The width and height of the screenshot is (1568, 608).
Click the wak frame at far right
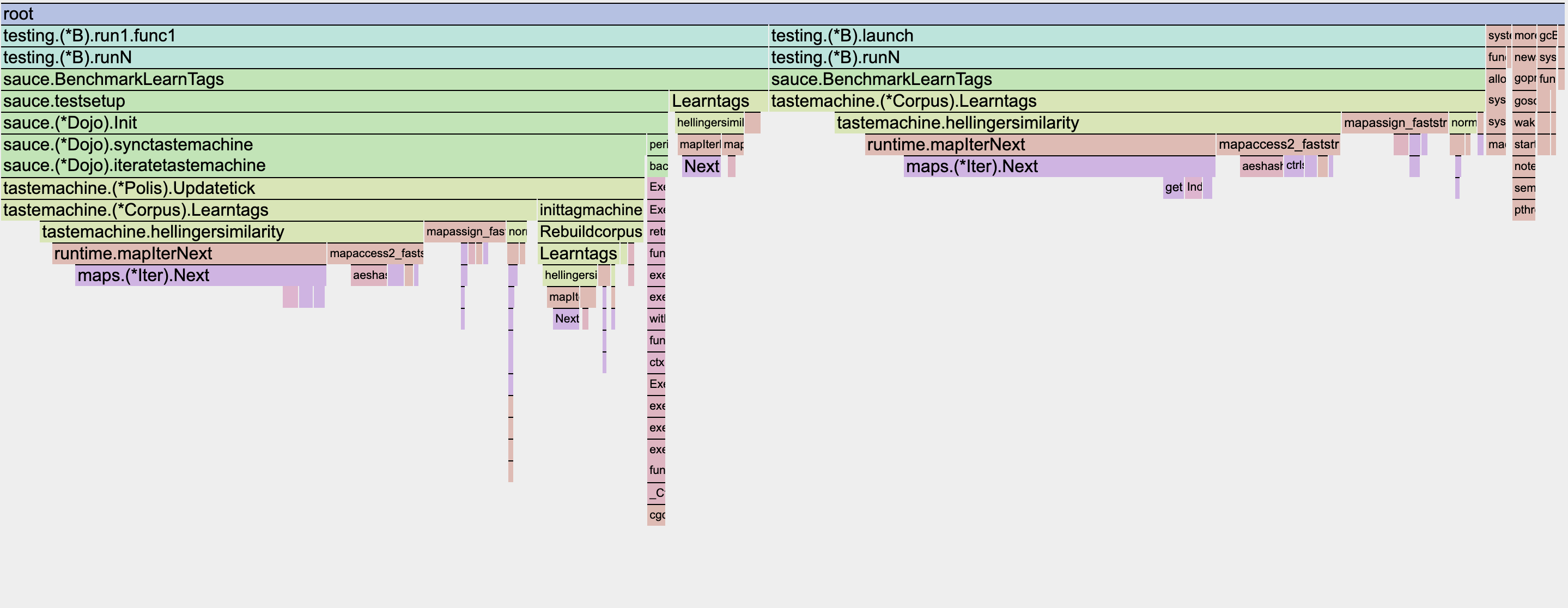pos(1523,123)
